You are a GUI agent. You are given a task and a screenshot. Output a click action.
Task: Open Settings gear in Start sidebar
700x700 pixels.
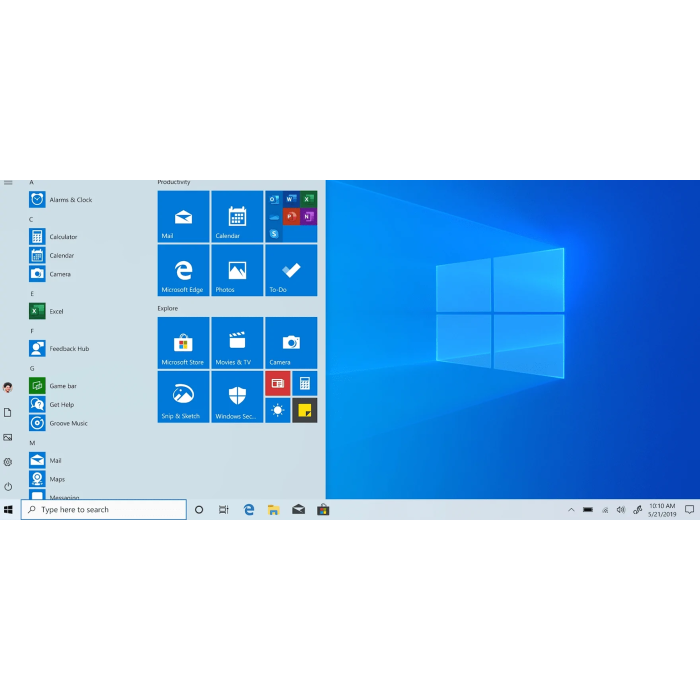click(8, 462)
